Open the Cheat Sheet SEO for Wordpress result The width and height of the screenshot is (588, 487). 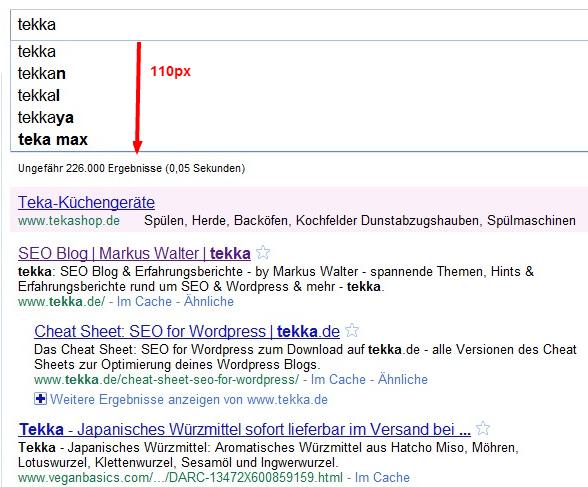tap(187, 331)
